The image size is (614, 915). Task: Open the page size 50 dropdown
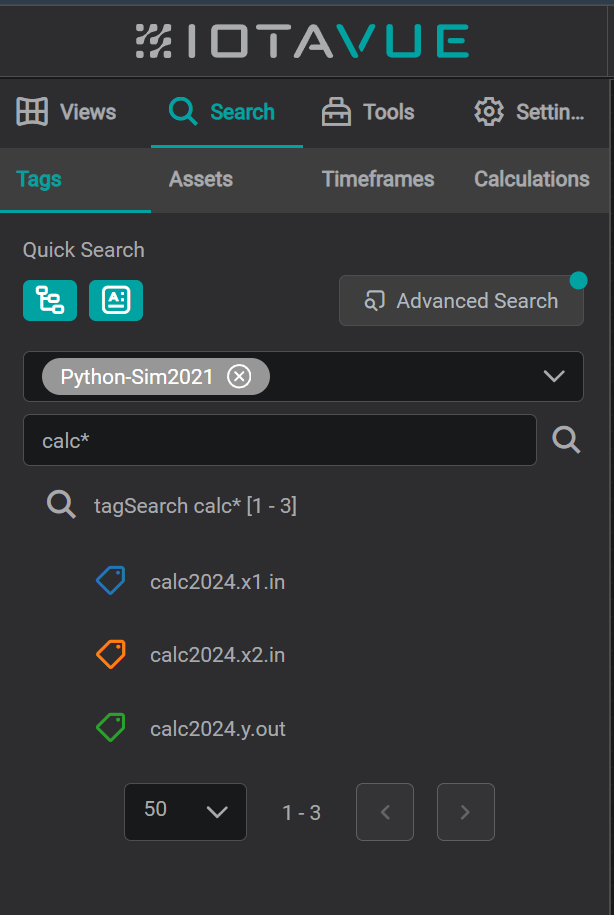tap(186, 812)
